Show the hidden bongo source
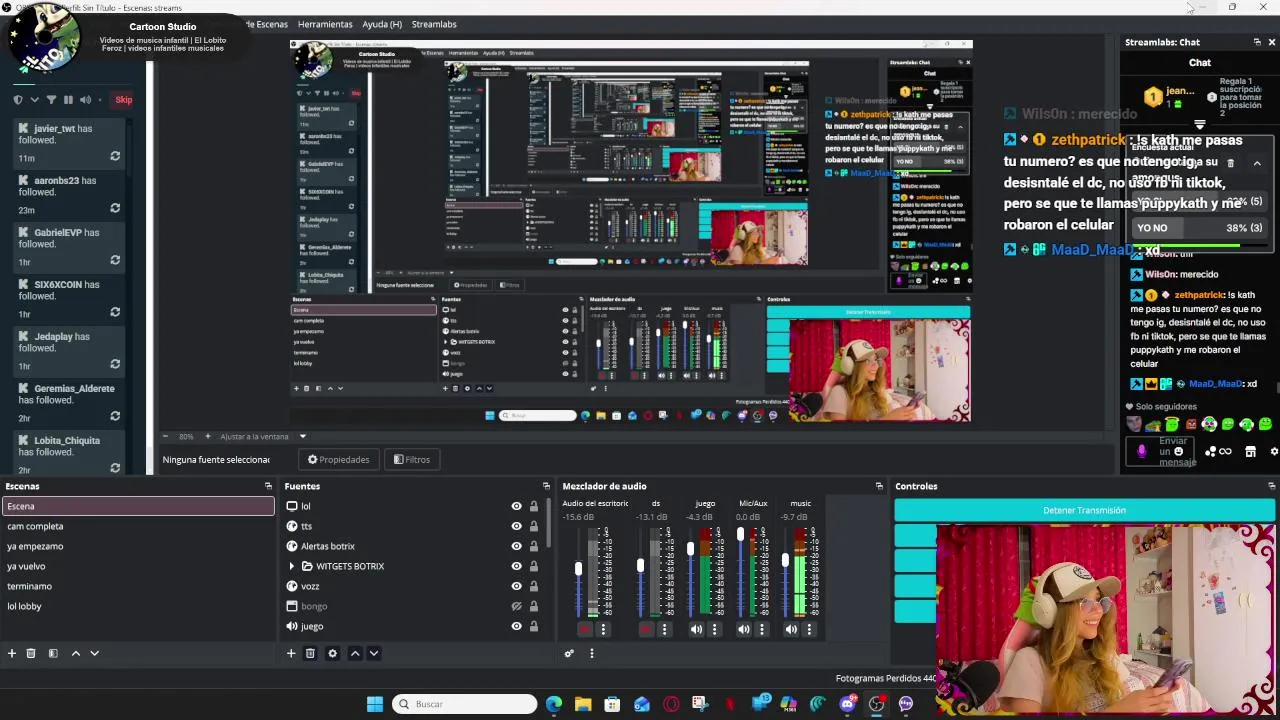This screenshot has width=1280, height=720. point(516,606)
